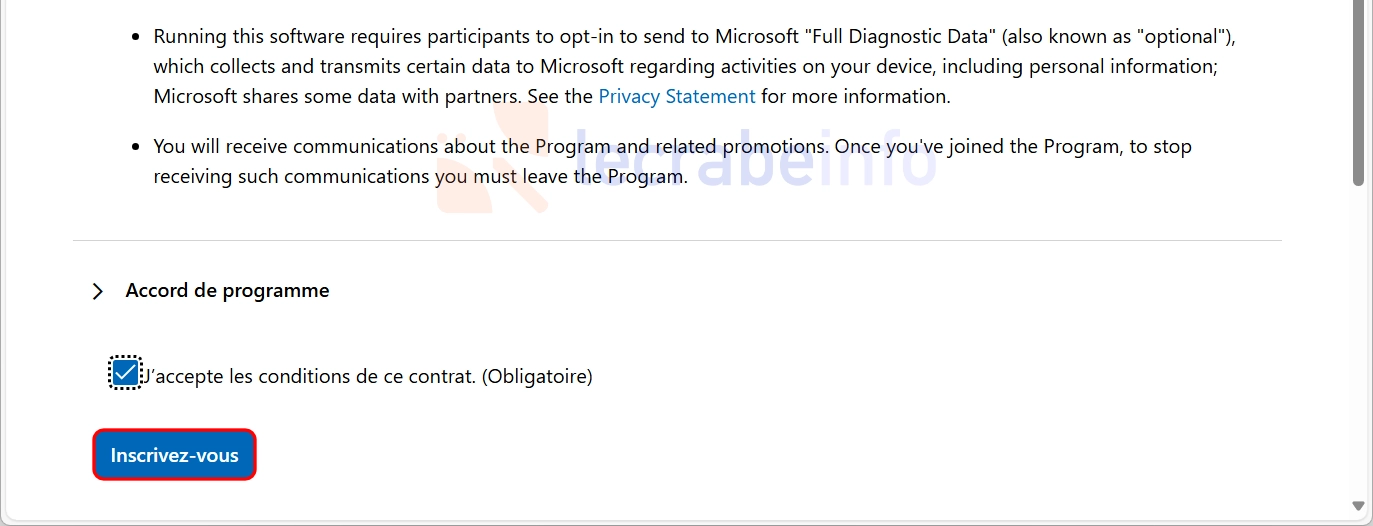Click the first bullet point marker
Screen dimensions: 1373x526
(x=137, y=38)
